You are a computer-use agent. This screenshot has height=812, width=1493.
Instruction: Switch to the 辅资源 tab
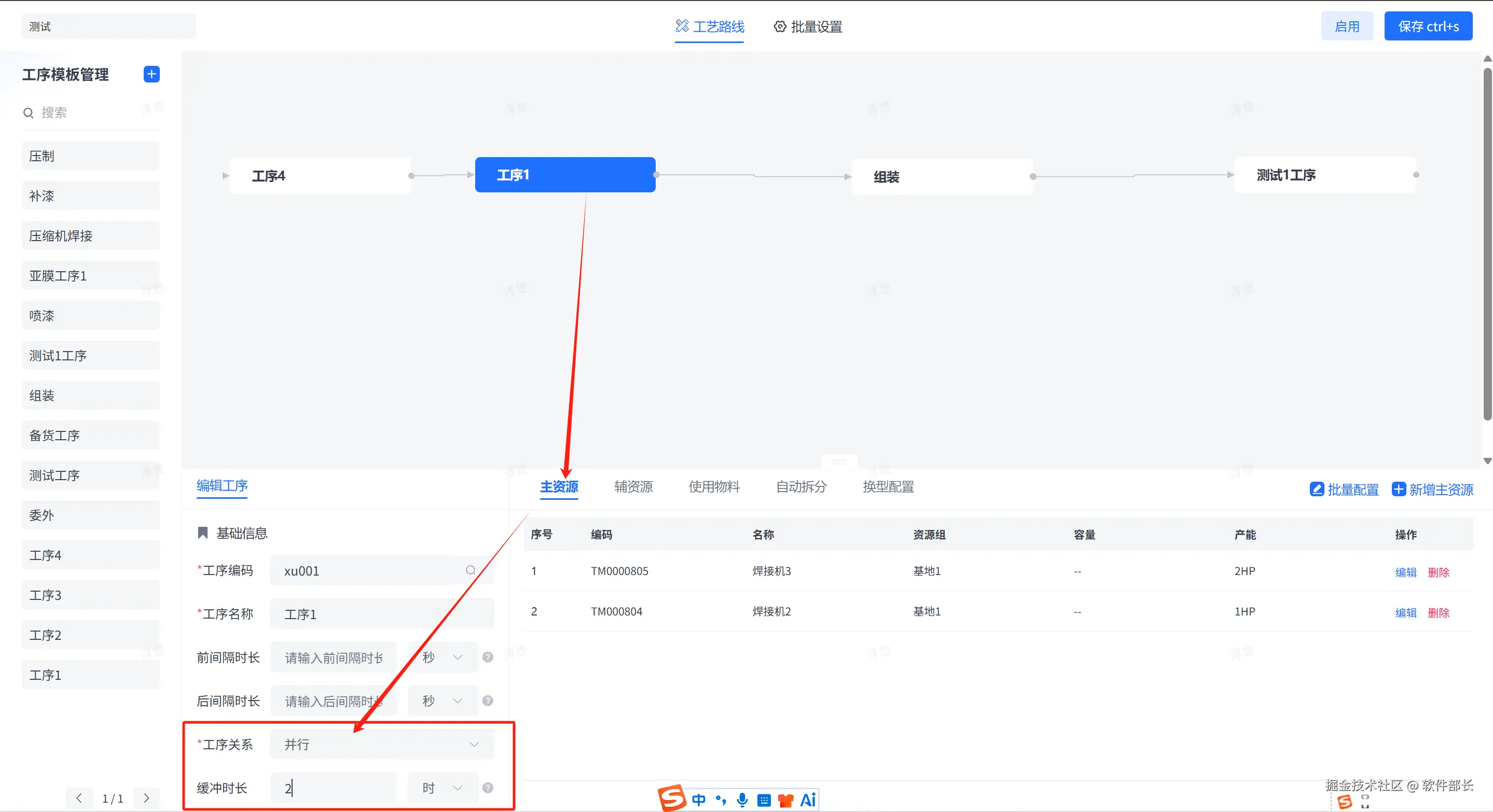(633, 486)
